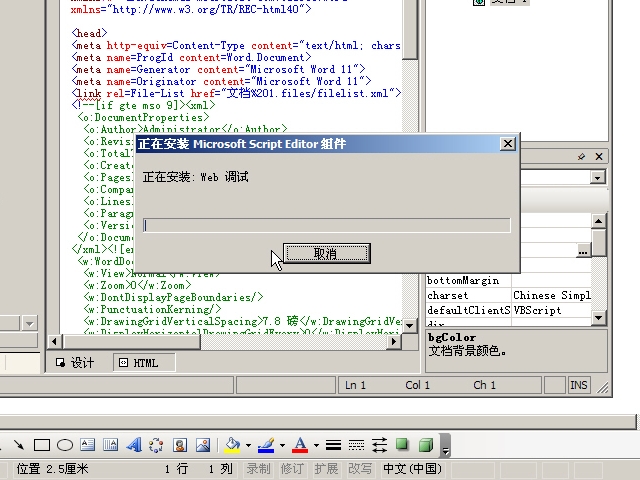This screenshot has width=640, height=480.
Task: Apply line color brush icon
Action: [x=266, y=445]
